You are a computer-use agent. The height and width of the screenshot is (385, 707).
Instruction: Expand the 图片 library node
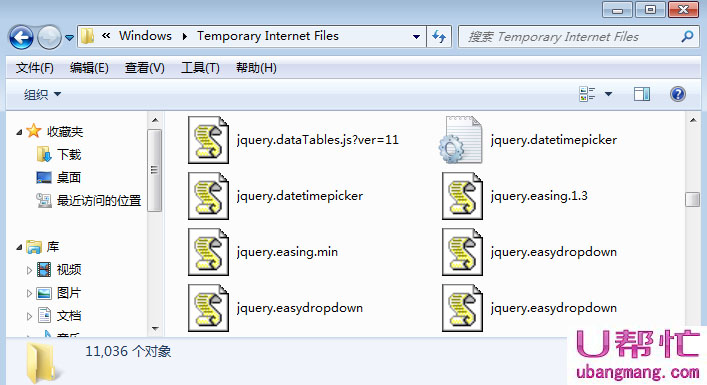[x=29, y=293]
